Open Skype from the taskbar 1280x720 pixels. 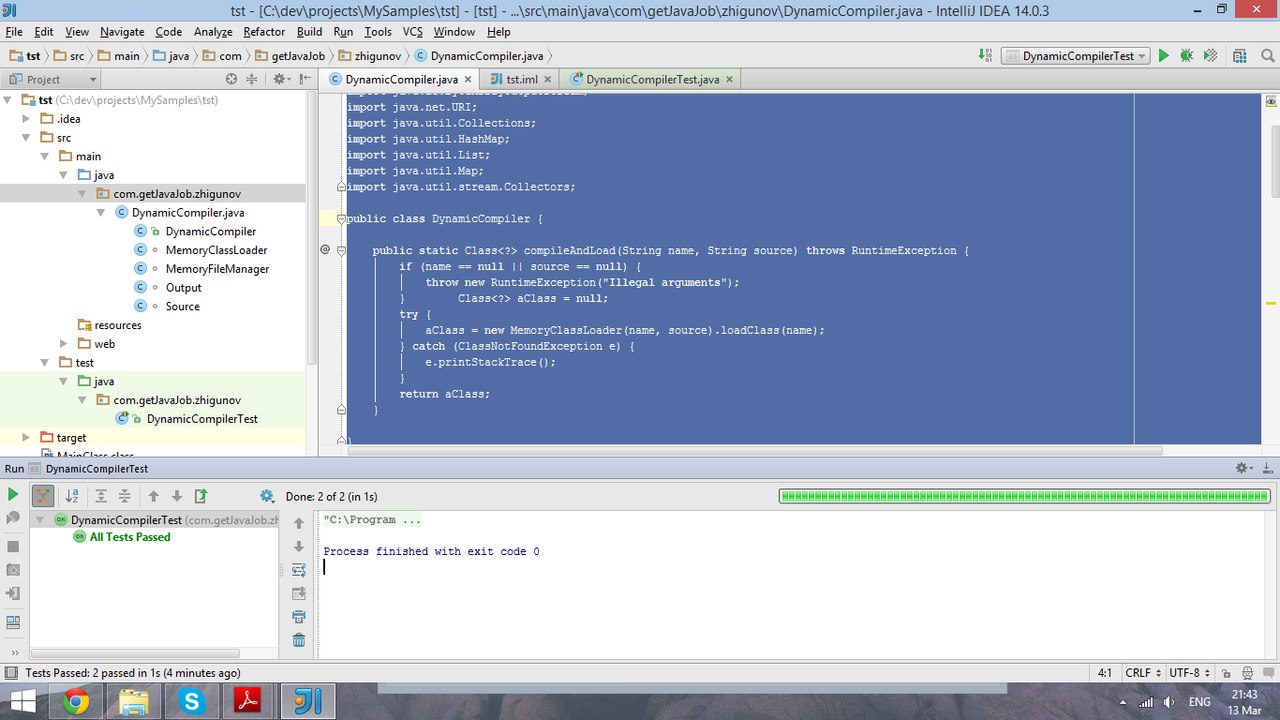(x=190, y=701)
